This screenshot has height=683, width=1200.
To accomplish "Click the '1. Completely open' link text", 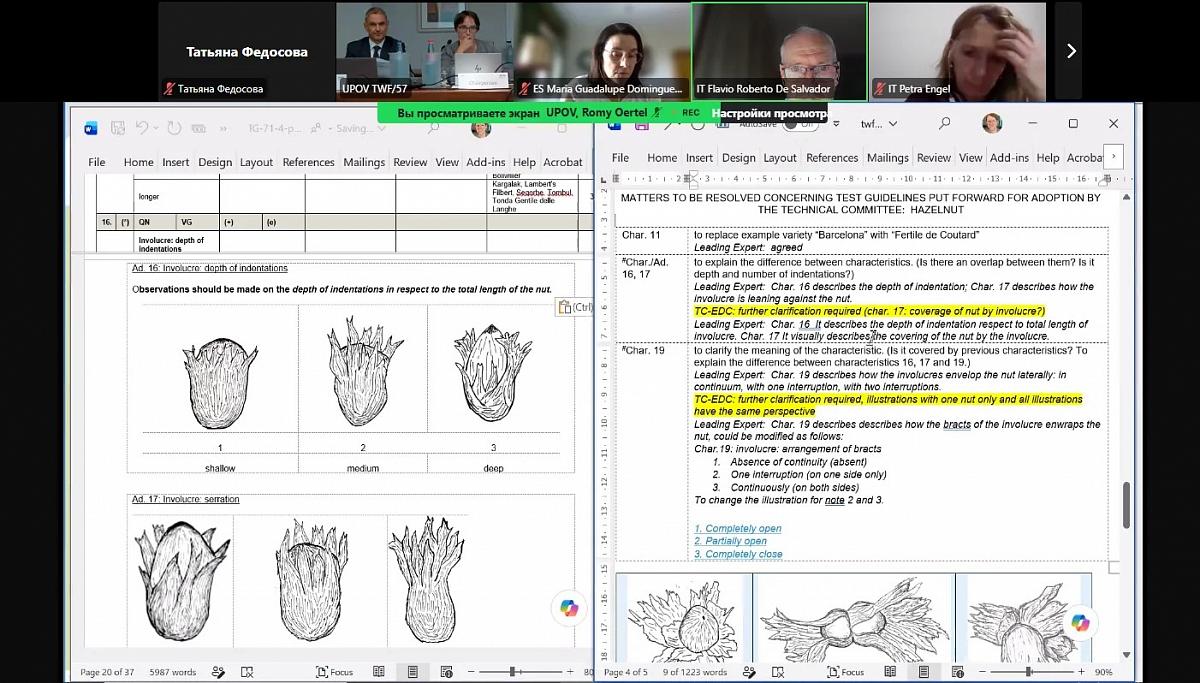I will click(738, 528).
